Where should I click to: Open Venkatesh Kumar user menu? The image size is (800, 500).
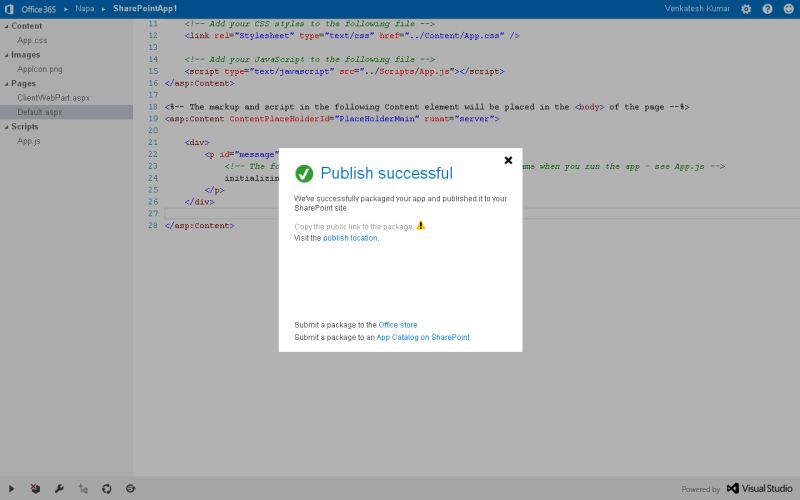[x=697, y=9]
